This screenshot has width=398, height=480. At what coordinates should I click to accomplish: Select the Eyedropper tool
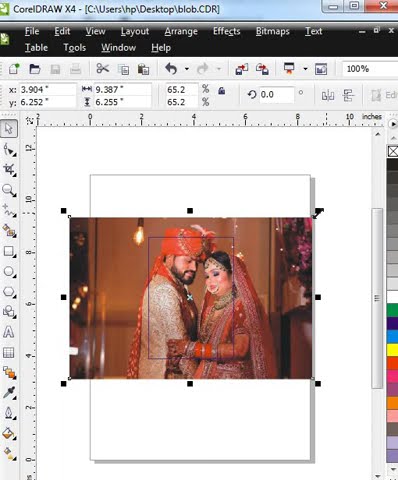9,393
